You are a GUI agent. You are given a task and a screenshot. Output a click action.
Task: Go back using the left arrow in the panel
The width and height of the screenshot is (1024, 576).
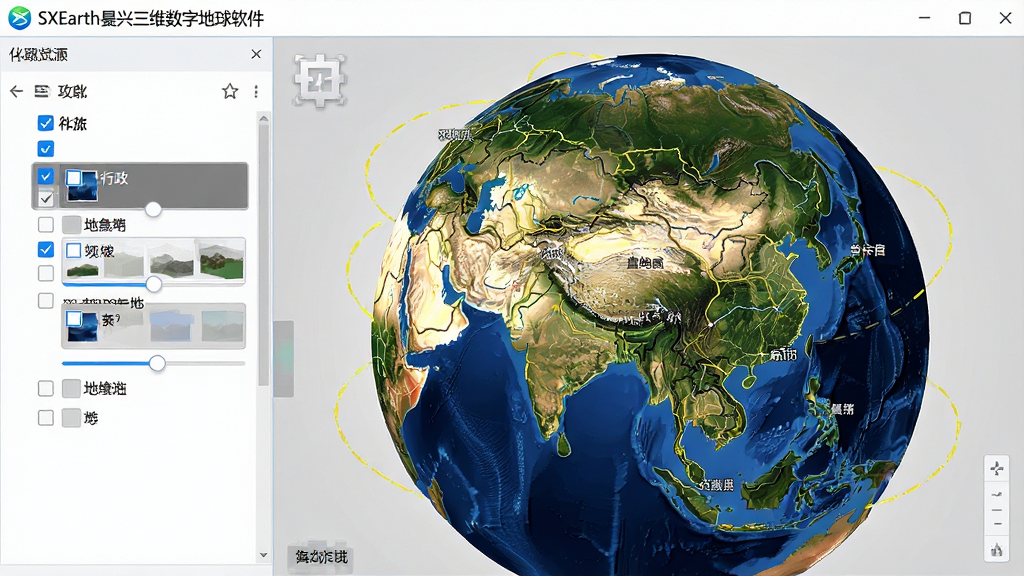(16, 91)
